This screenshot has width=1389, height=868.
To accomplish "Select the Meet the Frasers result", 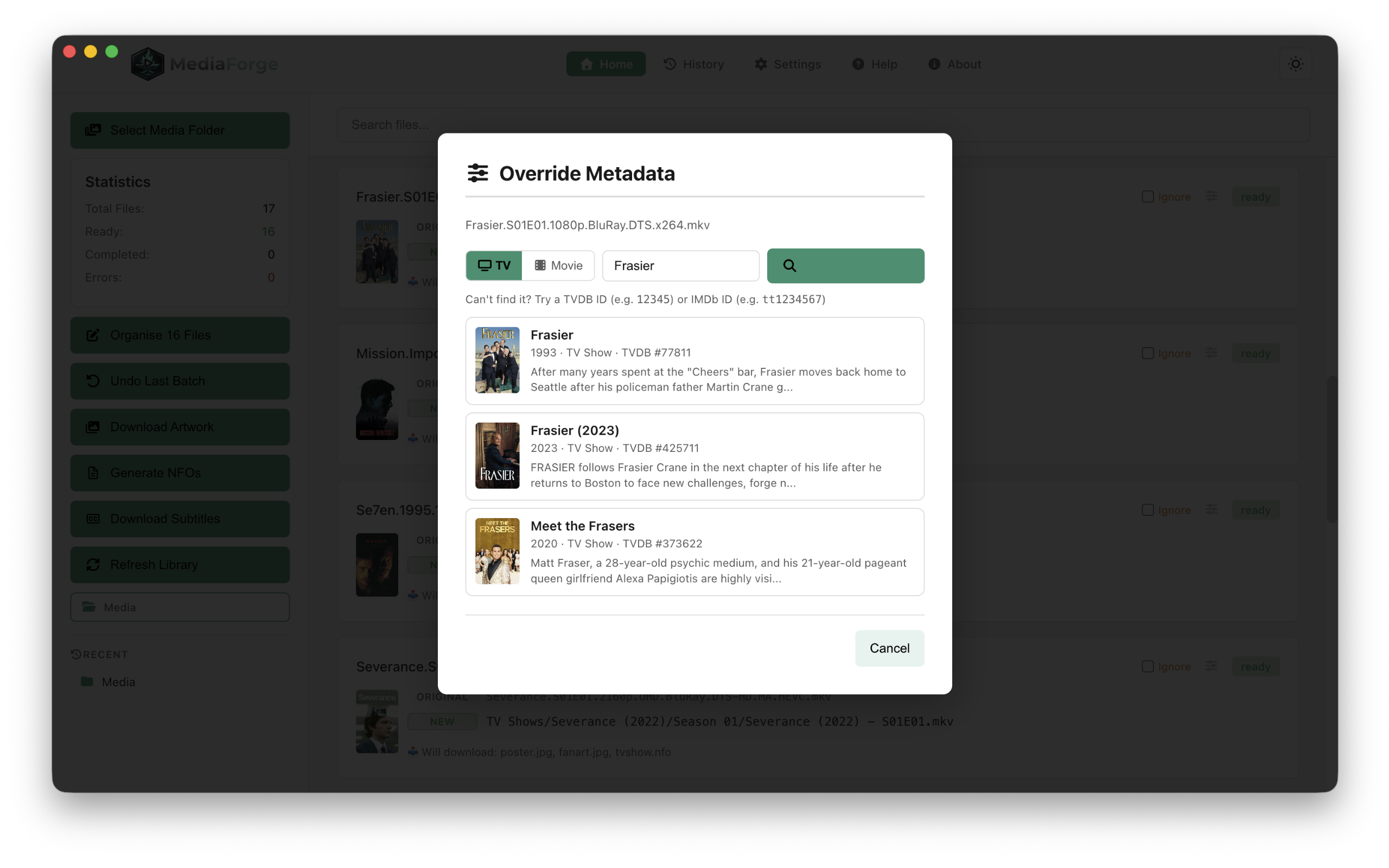I will [694, 552].
